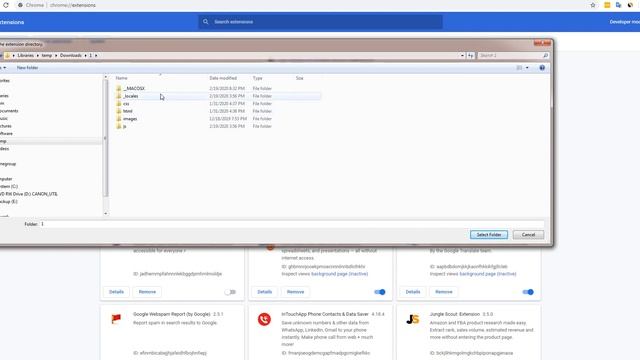640x360 pixels.
Task: Click the refresh button beside the address bar
Action: (471, 55)
